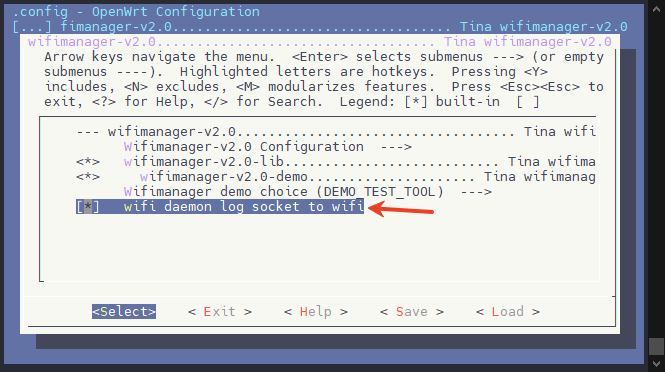Click the wifimanager-v2.0 header line
Screen dimensions: 665x372
tap(336, 131)
